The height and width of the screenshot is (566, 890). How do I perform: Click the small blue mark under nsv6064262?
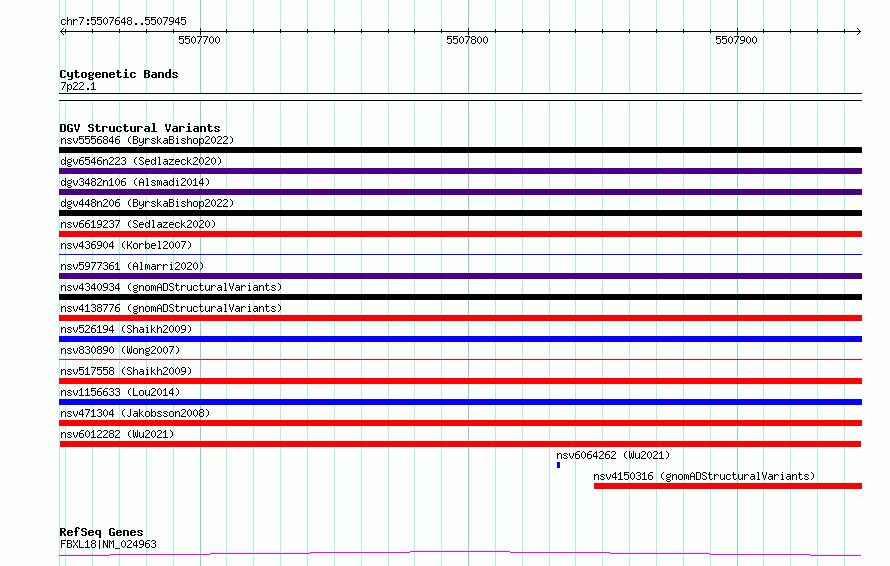559,465
